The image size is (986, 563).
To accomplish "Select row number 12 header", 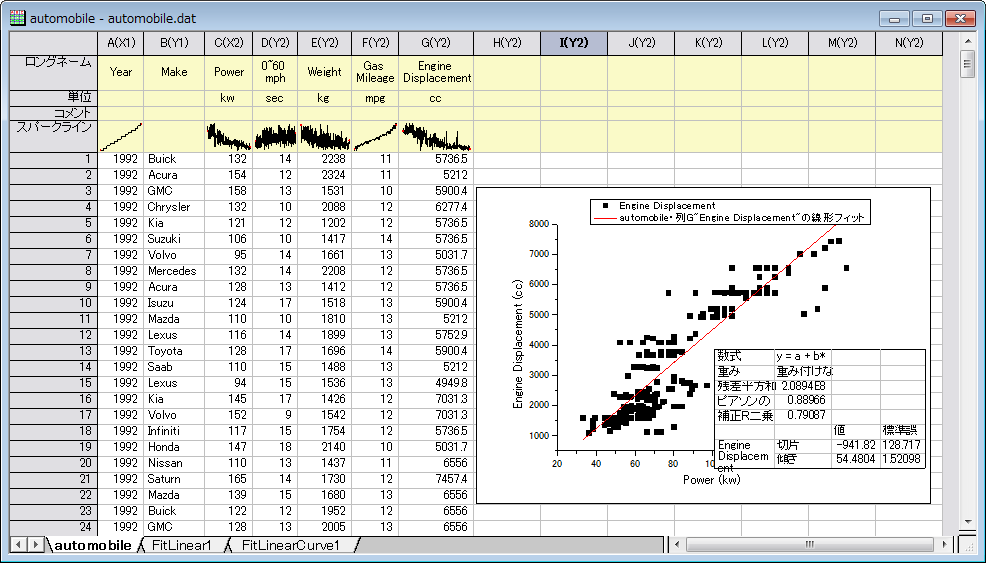I will pyautogui.click(x=53, y=335).
